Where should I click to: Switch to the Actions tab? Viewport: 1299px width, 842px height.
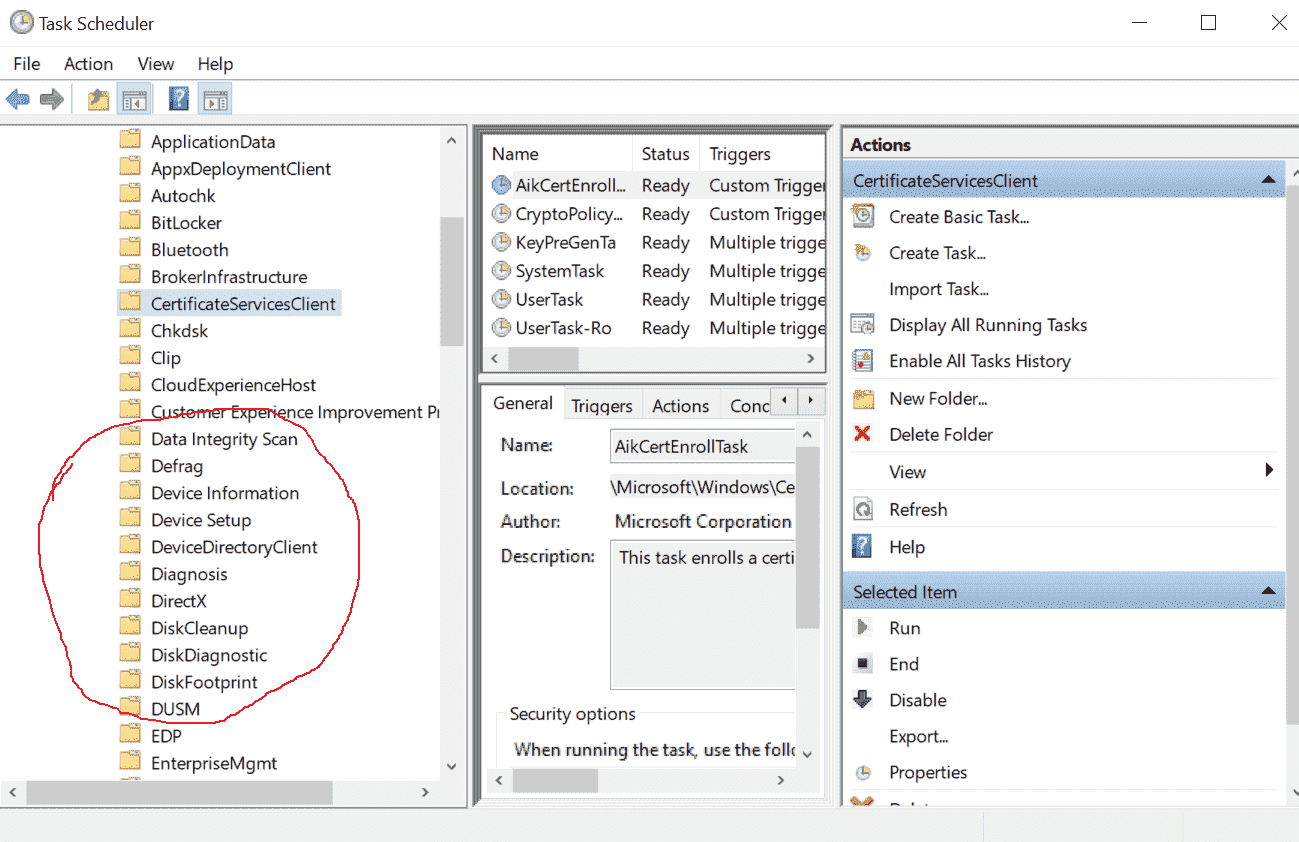click(680, 405)
